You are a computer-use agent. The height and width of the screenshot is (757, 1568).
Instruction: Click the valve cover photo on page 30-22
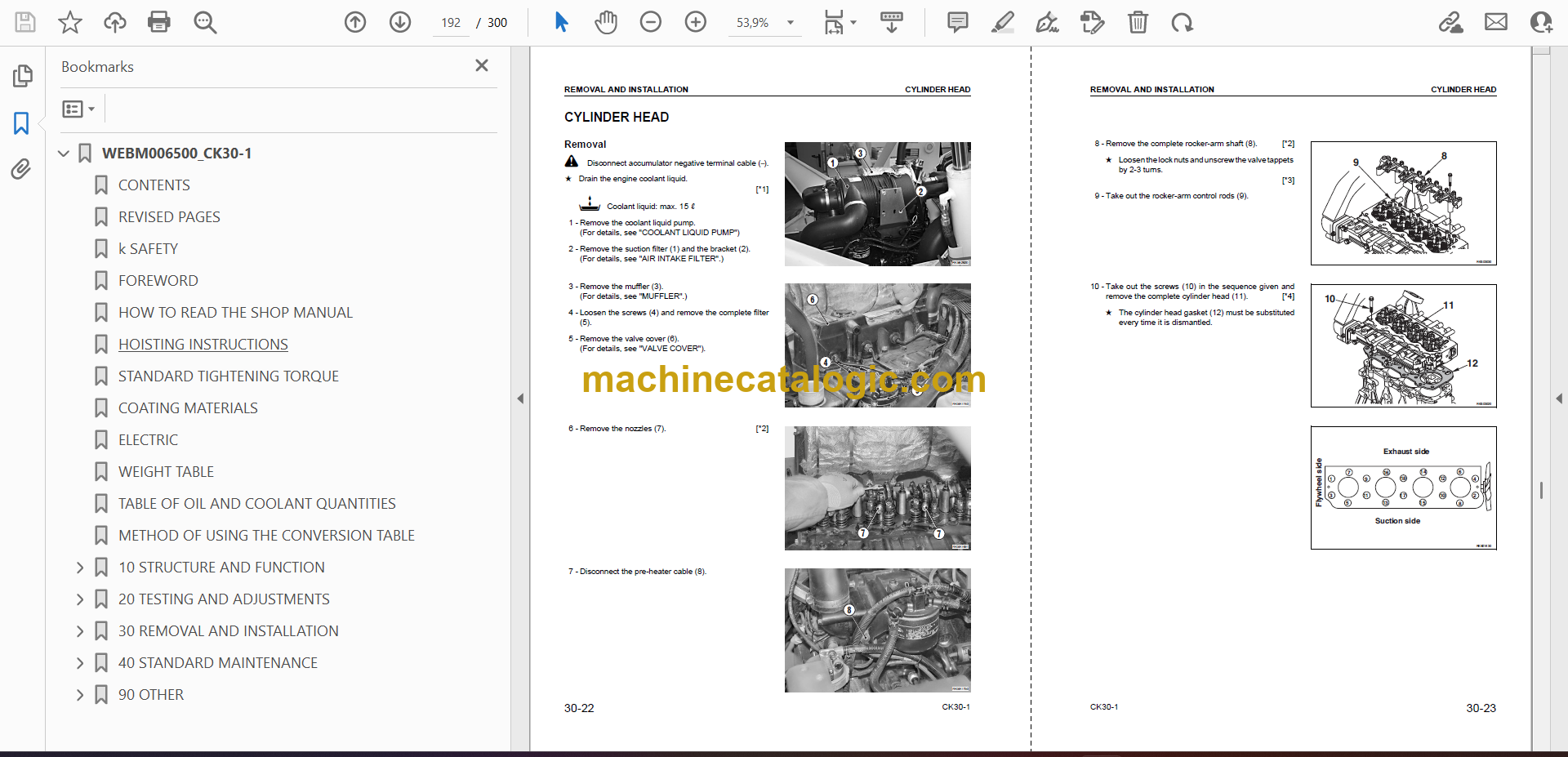(878, 345)
